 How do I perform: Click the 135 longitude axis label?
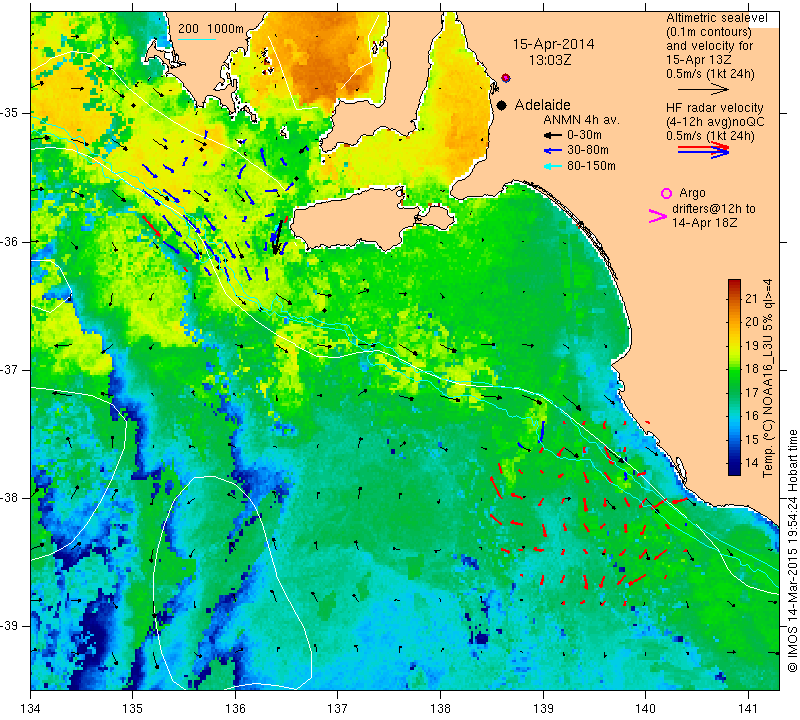[x=133, y=708]
